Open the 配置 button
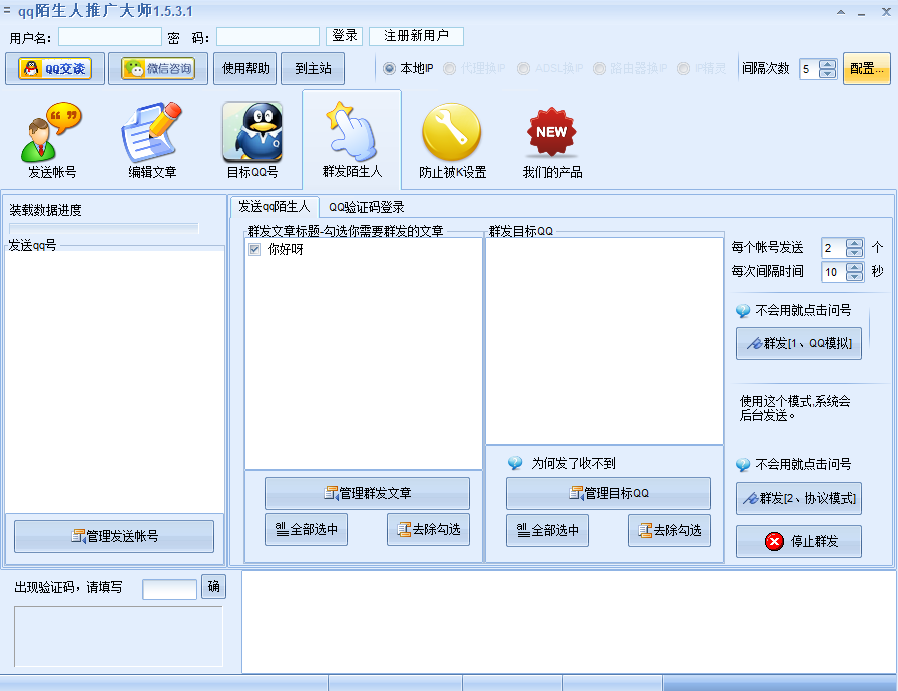Viewport: 898px width, 691px height. pyautogui.click(x=867, y=69)
